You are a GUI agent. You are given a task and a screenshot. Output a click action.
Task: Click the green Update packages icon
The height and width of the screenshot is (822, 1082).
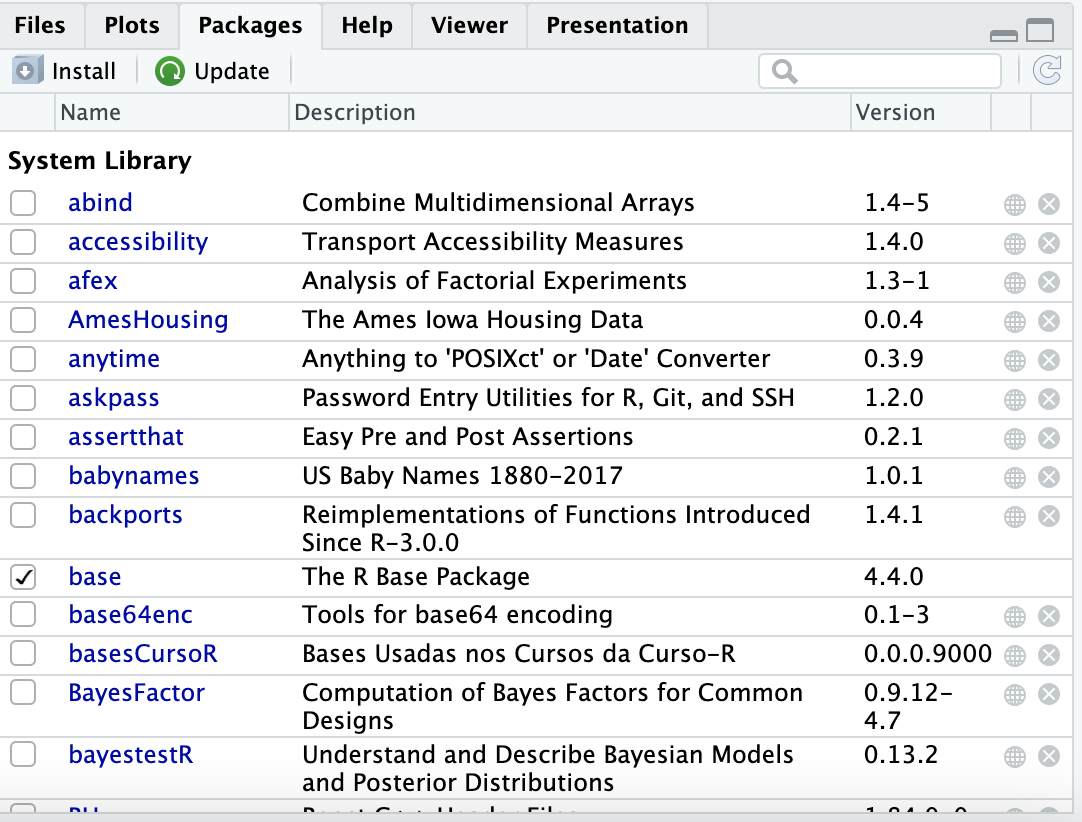[170, 71]
